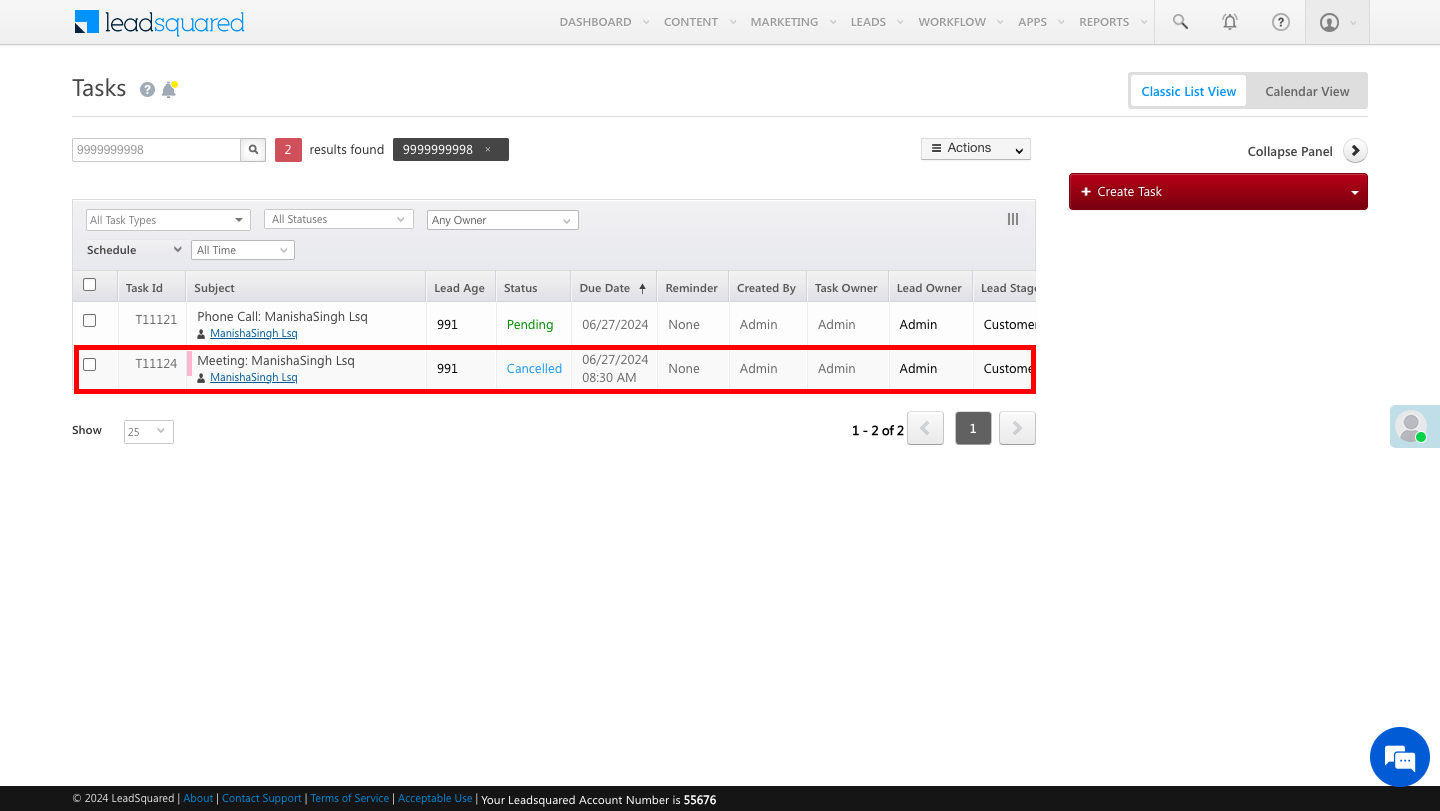Click the online agent avatar widget
This screenshot has height=811, width=1440.
(1414, 426)
